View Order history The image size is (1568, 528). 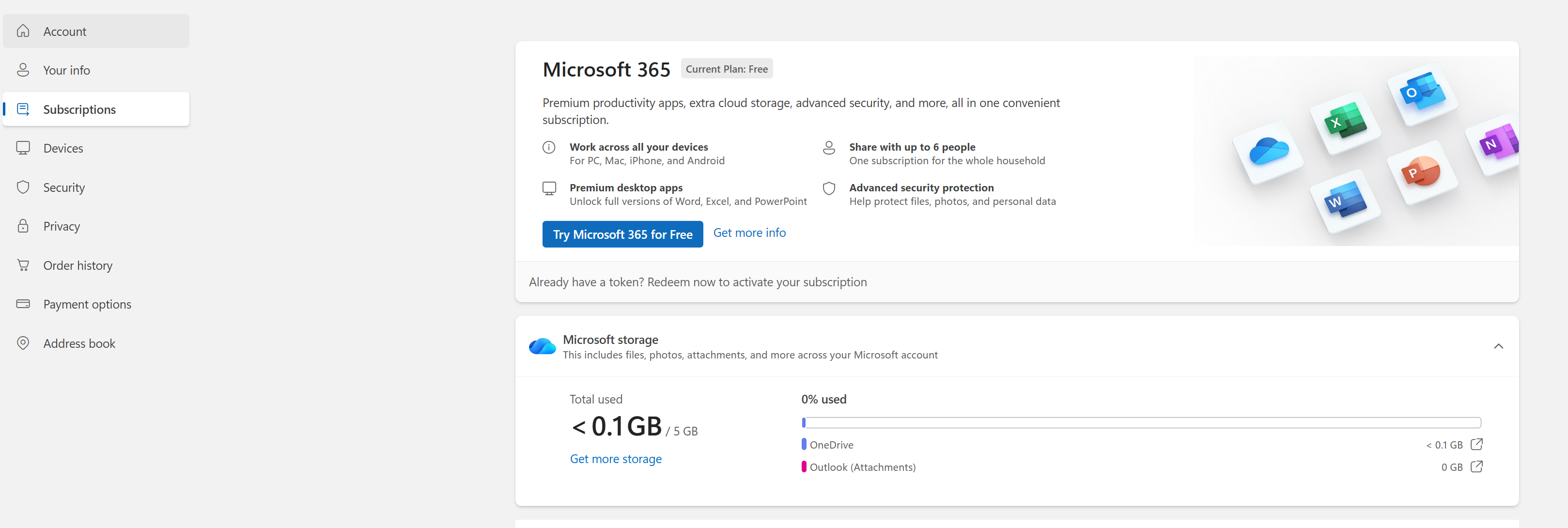pyautogui.click(x=96, y=265)
